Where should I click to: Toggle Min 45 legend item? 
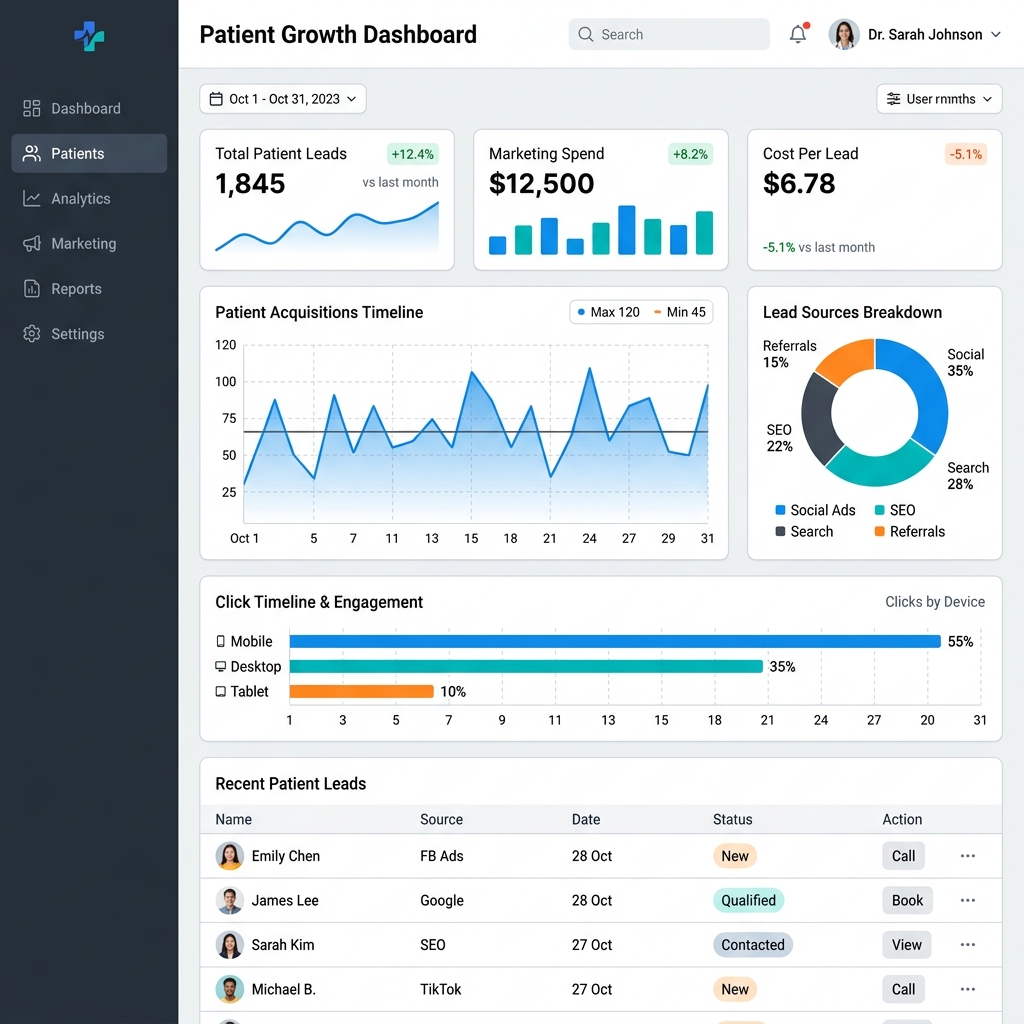click(x=680, y=312)
